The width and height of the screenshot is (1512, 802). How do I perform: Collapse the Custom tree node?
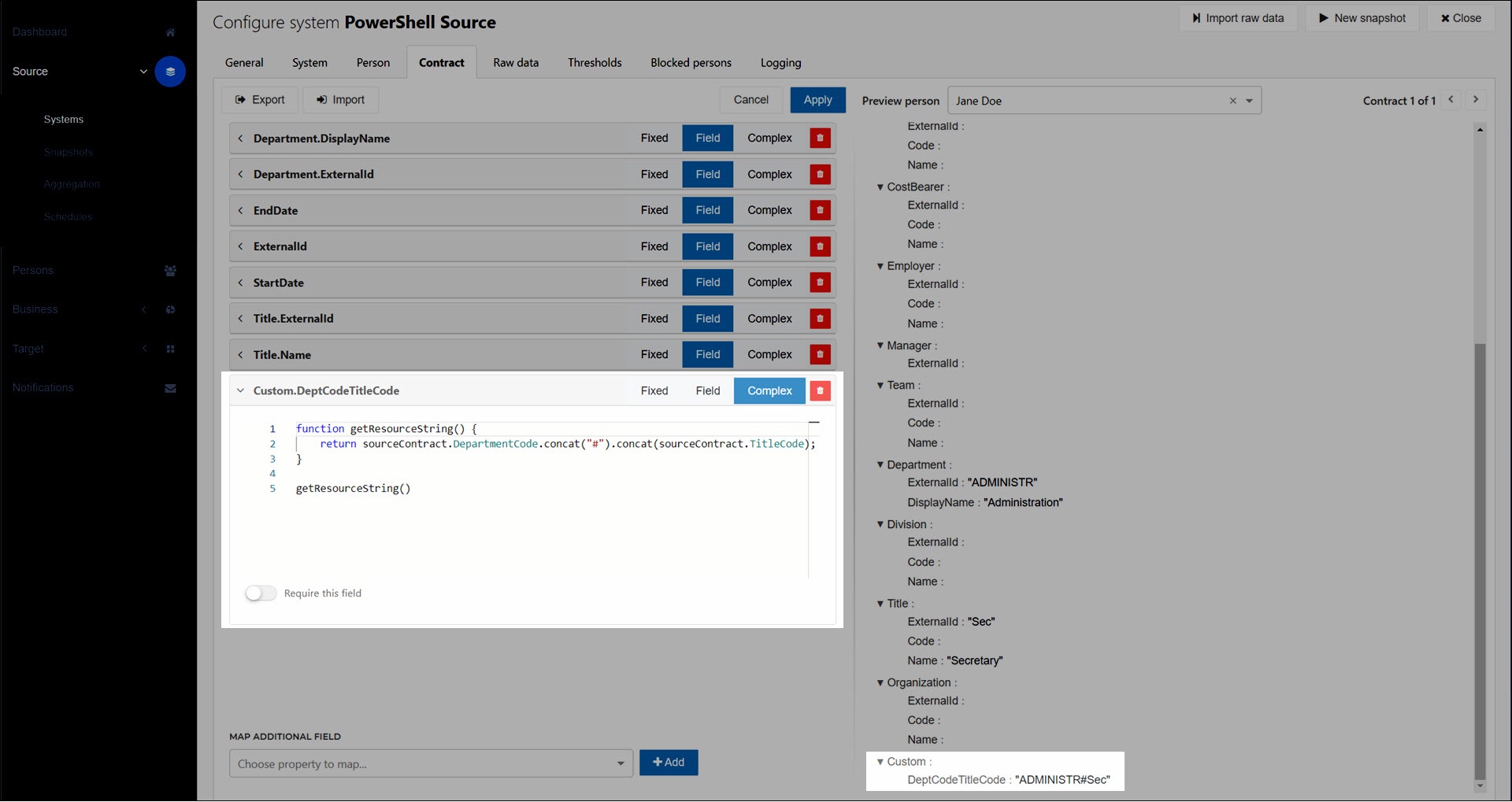[880, 762]
